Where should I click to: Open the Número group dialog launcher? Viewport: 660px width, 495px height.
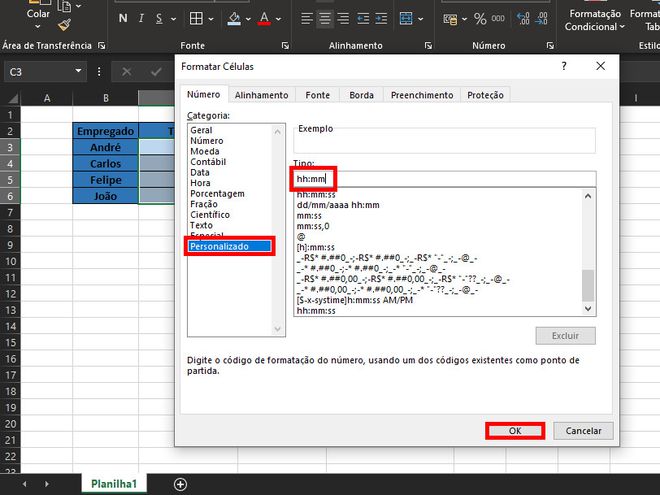click(x=550, y=45)
